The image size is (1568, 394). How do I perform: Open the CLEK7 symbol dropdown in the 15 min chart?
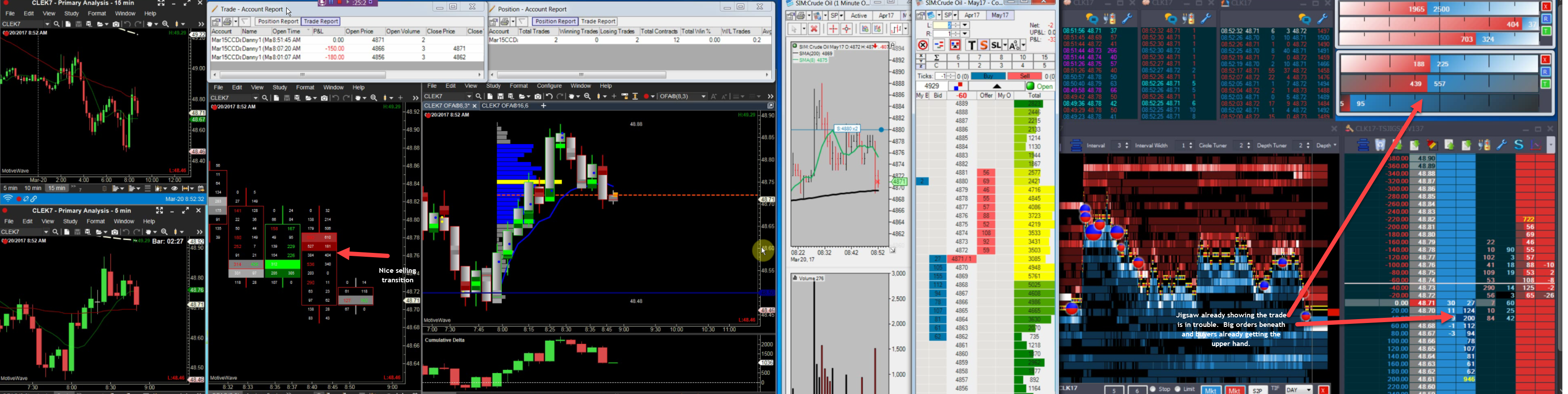(x=47, y=24)
